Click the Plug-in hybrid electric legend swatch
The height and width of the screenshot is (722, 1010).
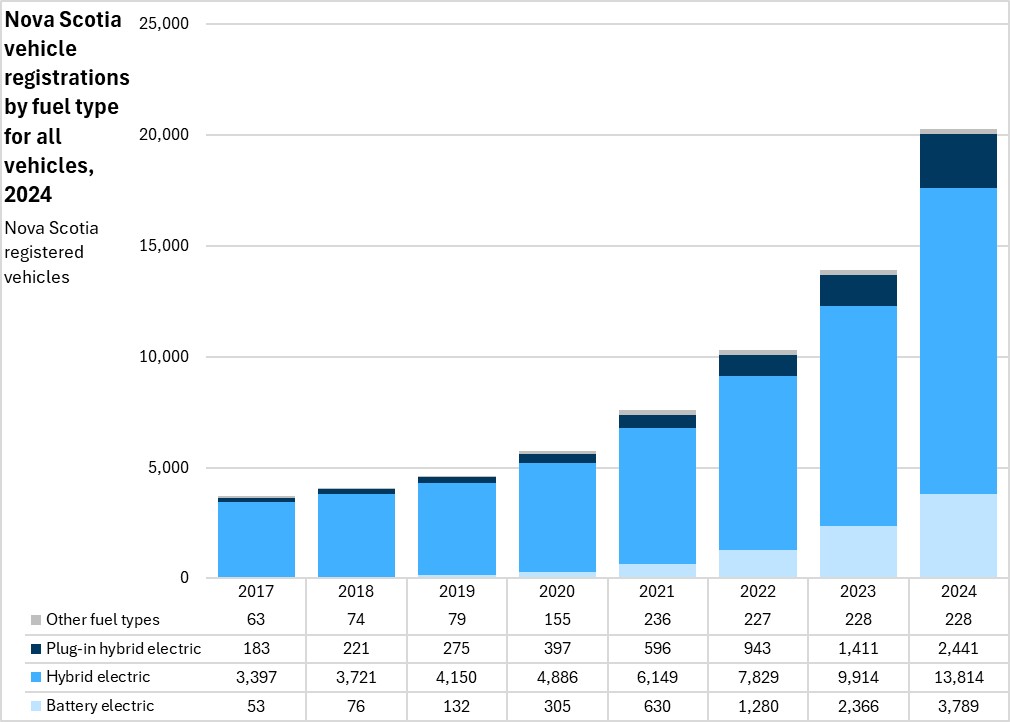point(37,649)
